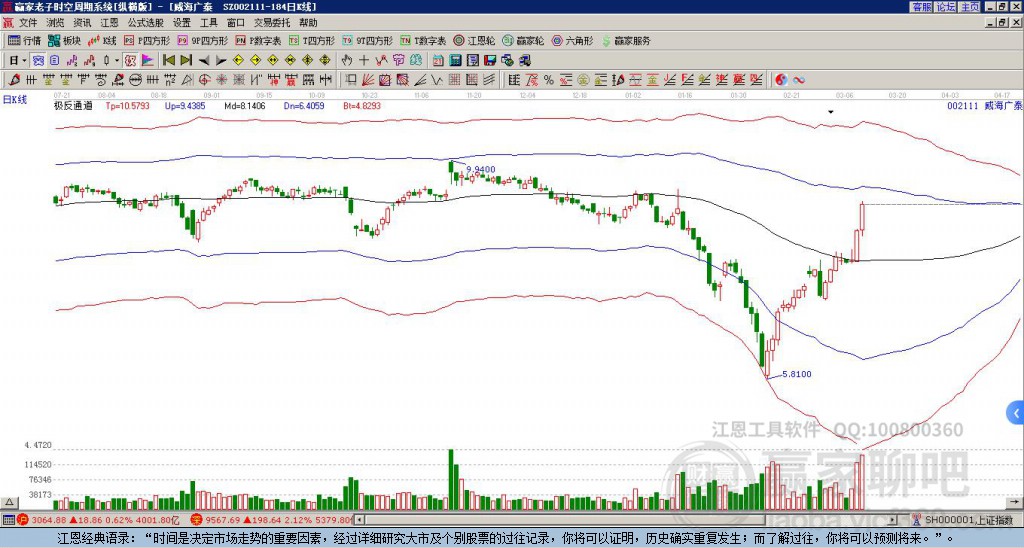Select the percent % tool
1024x548 pixels.
click(x=549, y=80)
